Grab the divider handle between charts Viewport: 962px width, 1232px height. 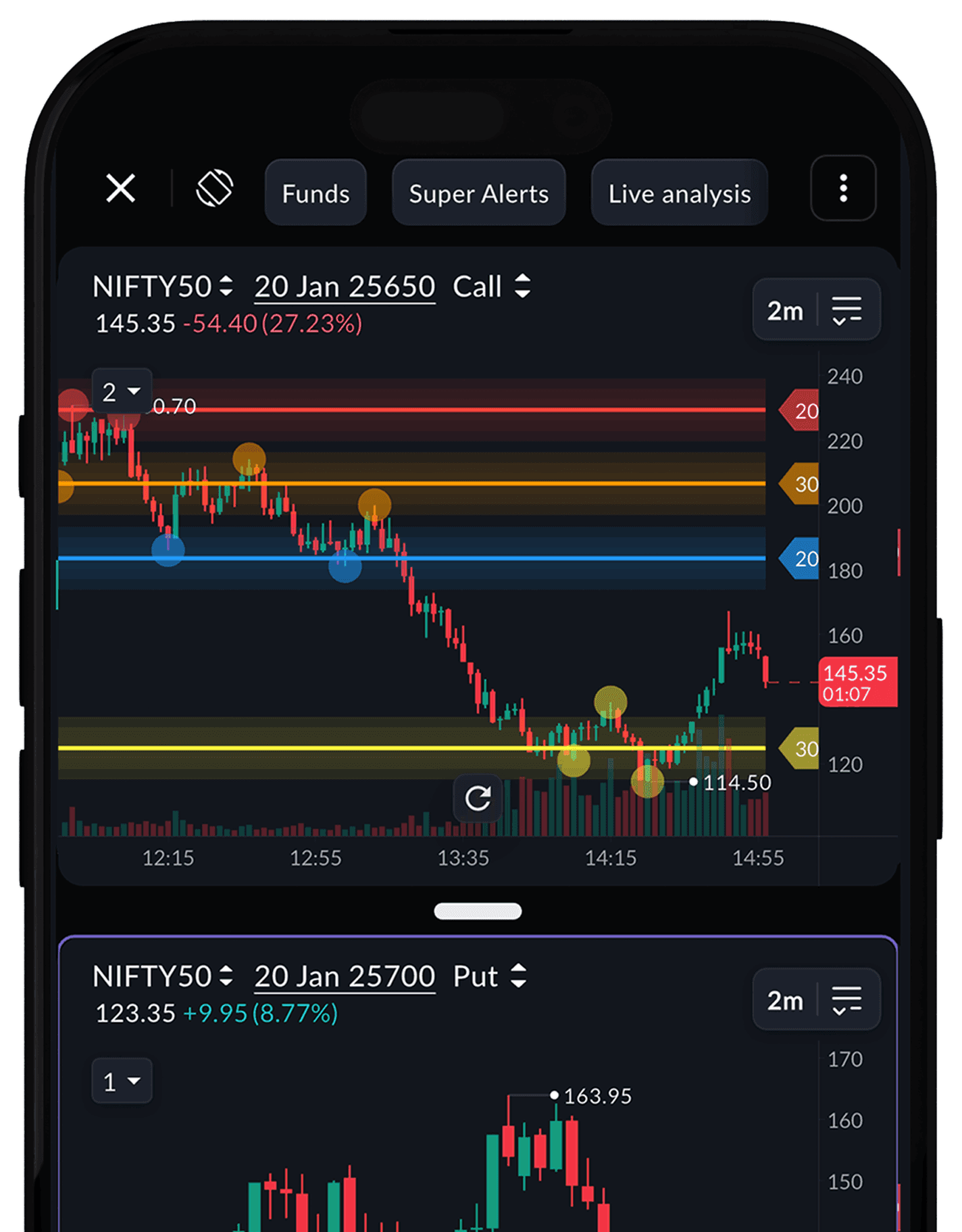tap(478, 911)
